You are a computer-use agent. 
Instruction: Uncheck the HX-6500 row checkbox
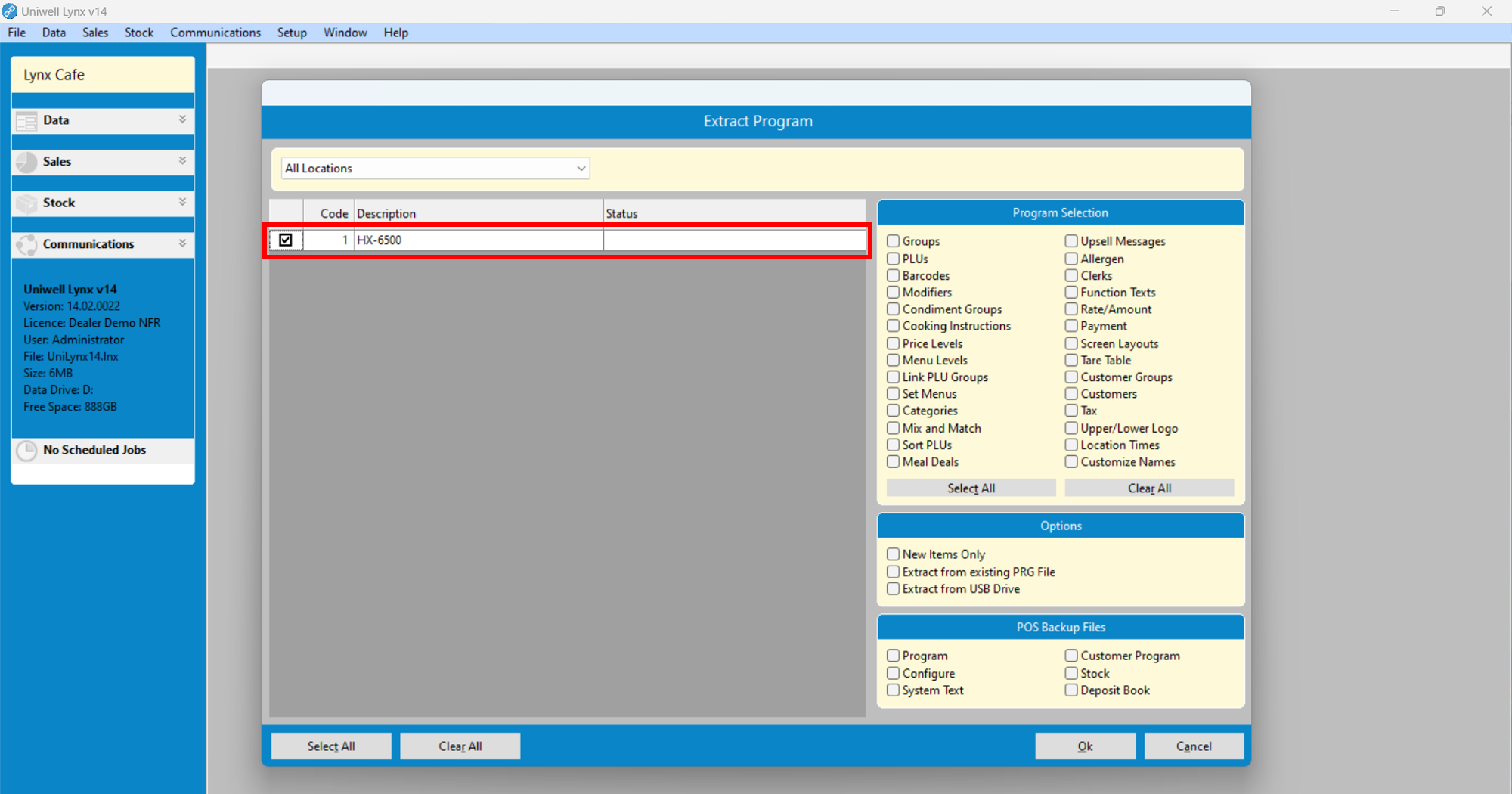(x=286, y=239)
